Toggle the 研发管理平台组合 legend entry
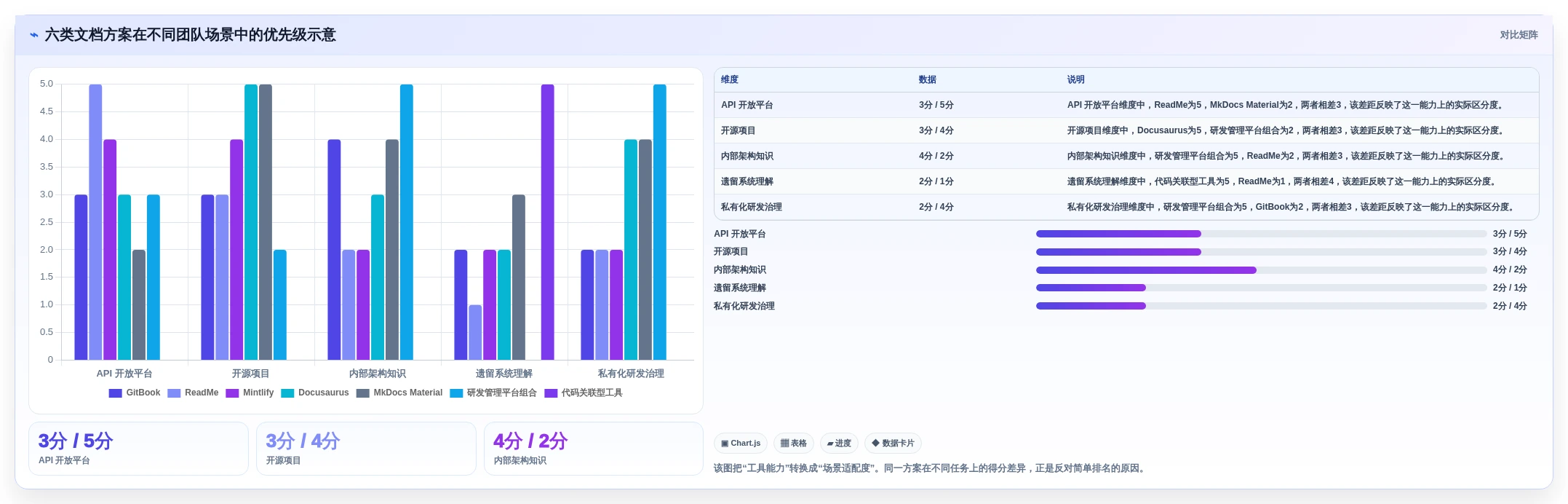1568x504 pixels. click(493, 393)
